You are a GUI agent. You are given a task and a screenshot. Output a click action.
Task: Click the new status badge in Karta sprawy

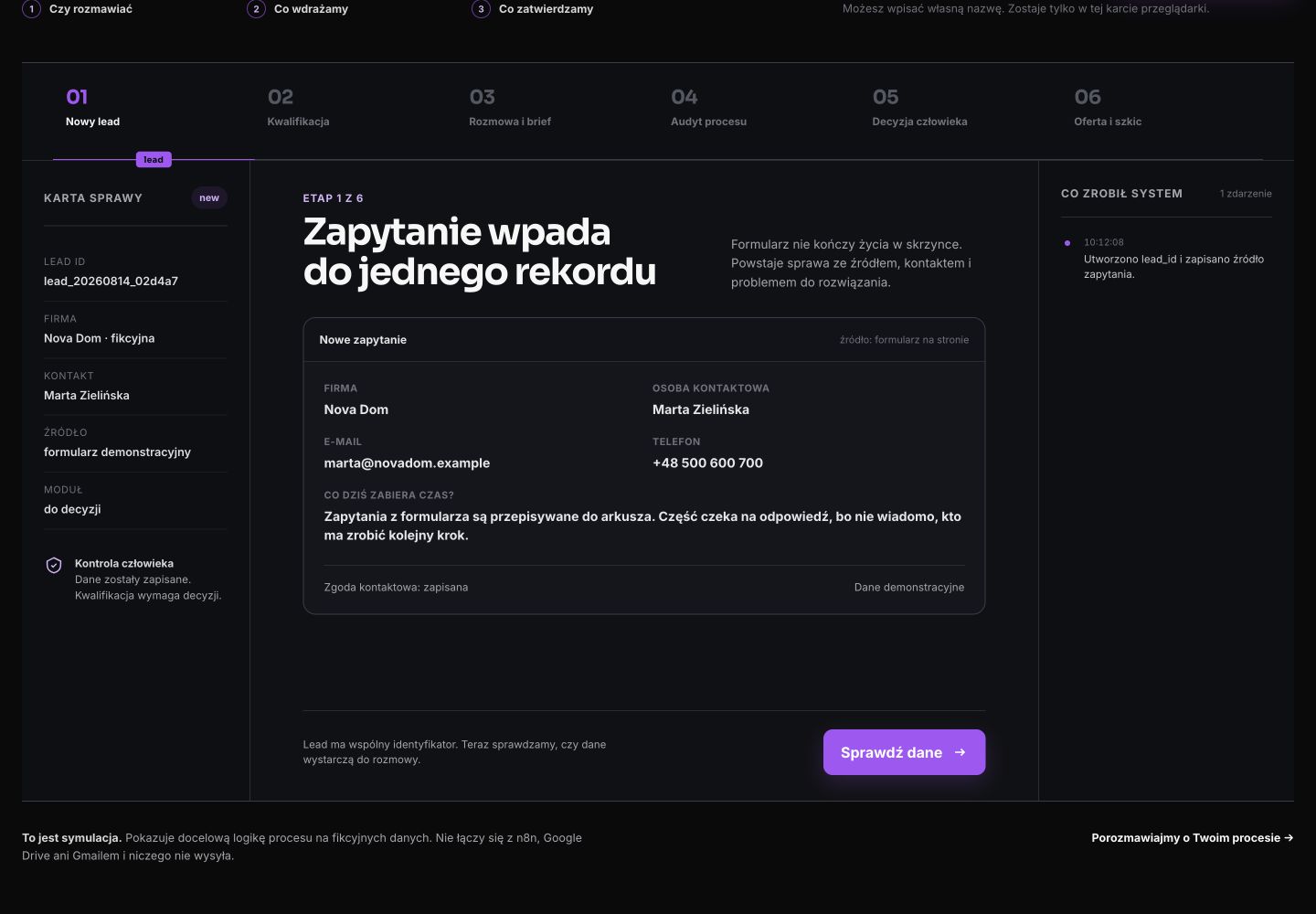click(209, 197)
